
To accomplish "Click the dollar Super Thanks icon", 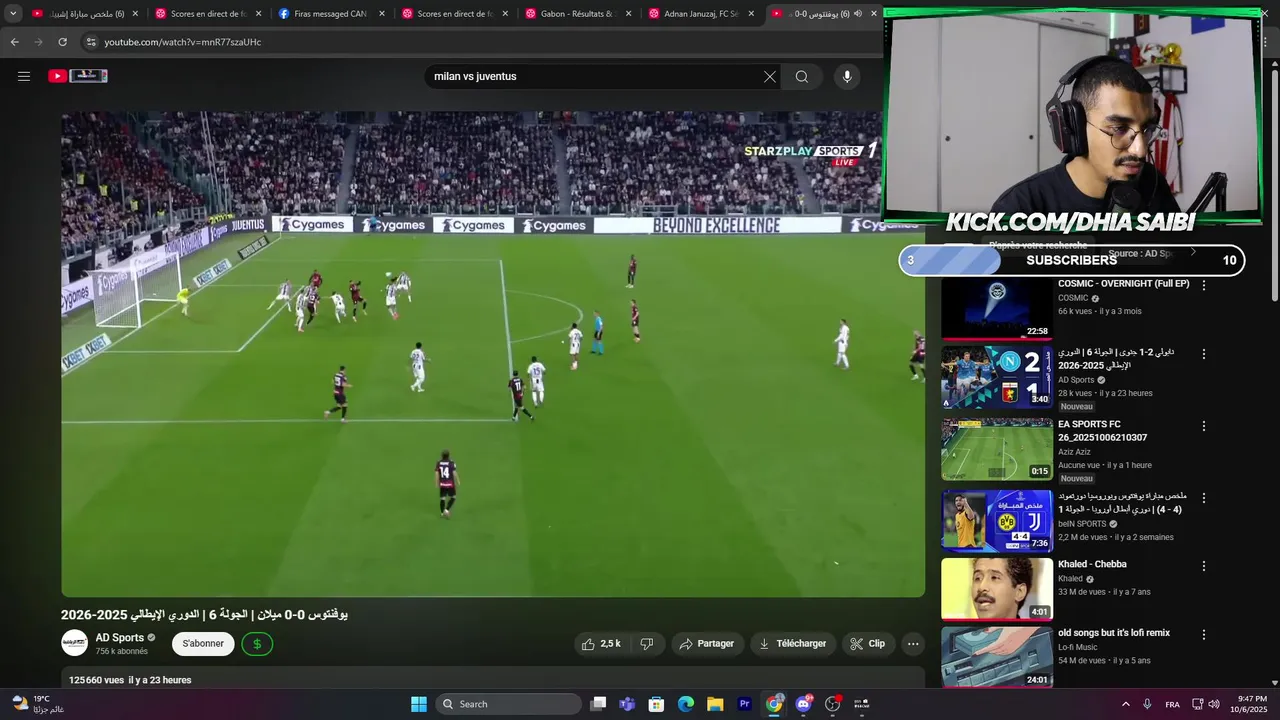I will coord(257,644).
